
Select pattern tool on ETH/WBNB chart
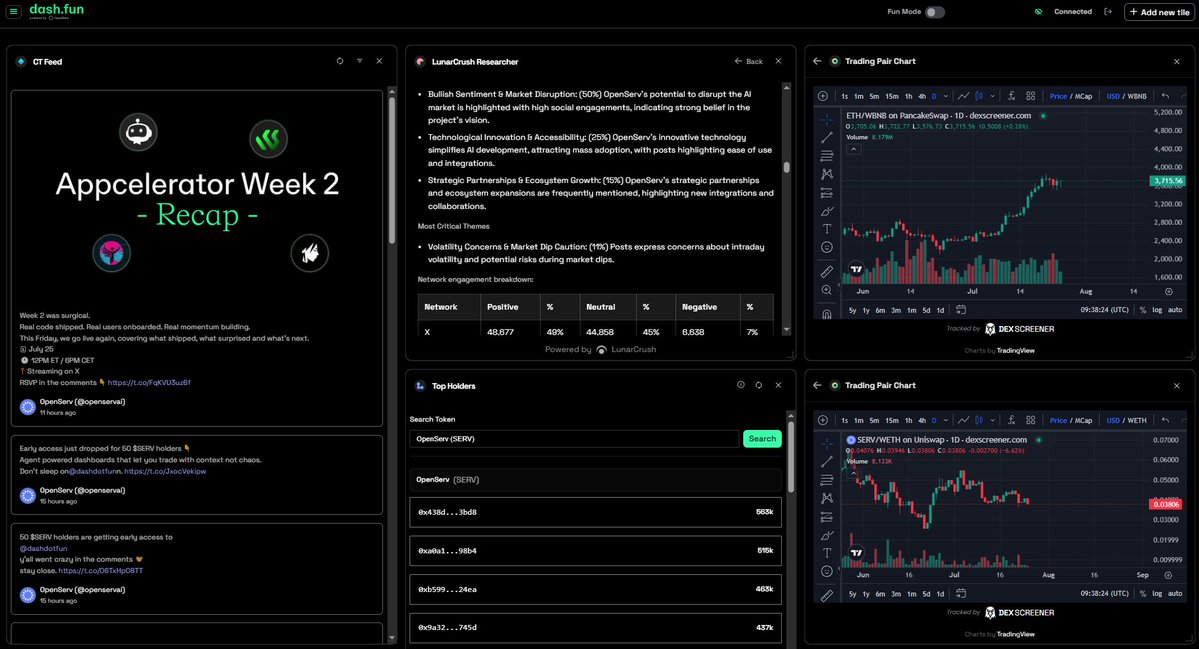(x=827, y=174)
